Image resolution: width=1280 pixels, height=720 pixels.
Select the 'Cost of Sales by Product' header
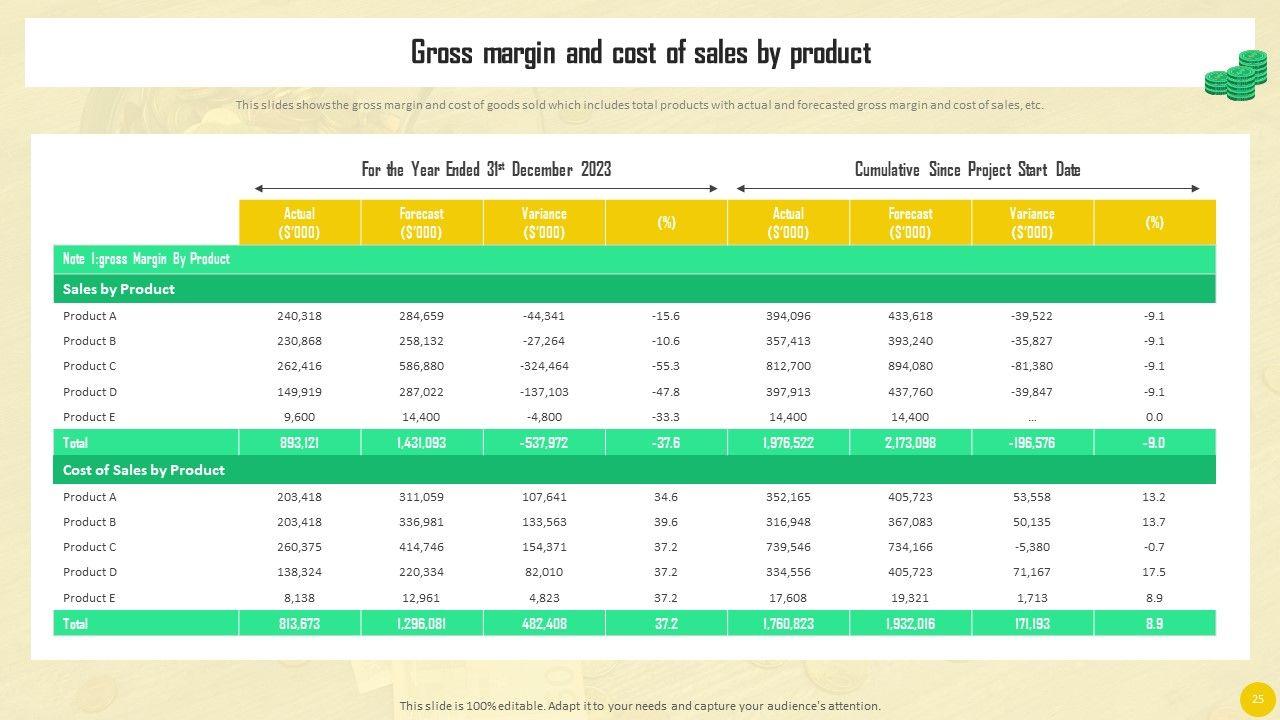pos(634,470)
